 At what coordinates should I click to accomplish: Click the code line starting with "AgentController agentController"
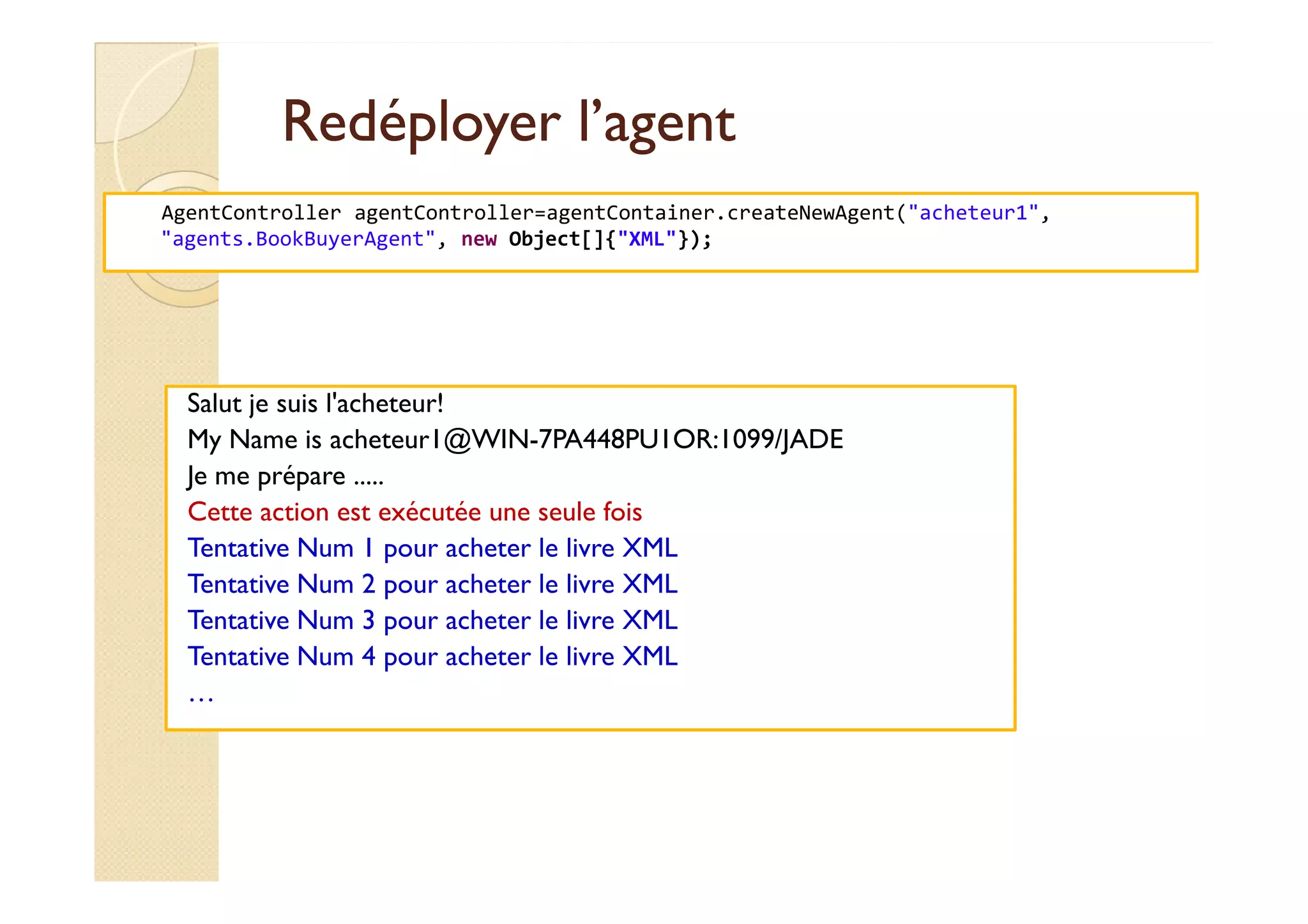605,213
